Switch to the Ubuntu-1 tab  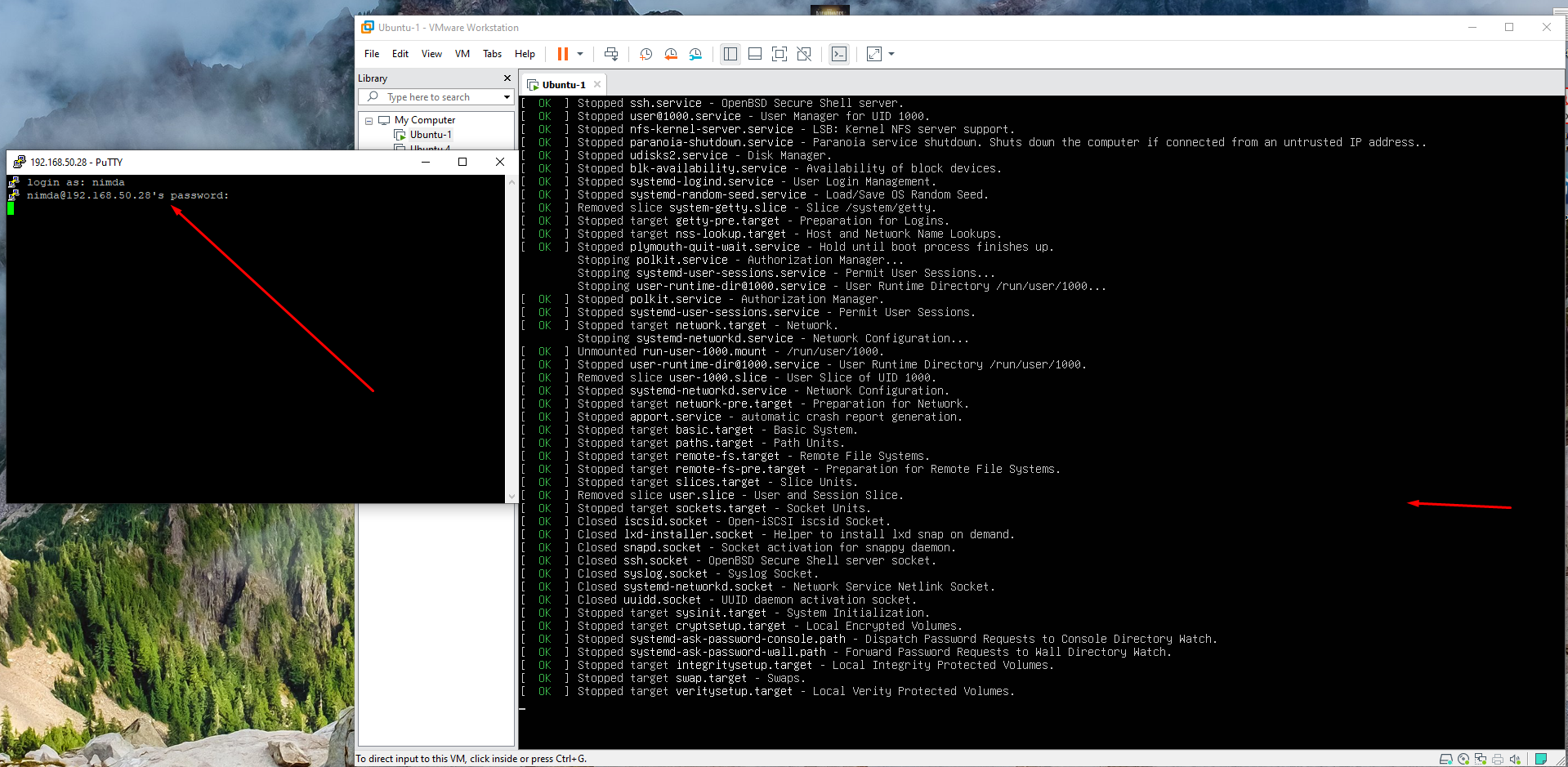(563, 85)
